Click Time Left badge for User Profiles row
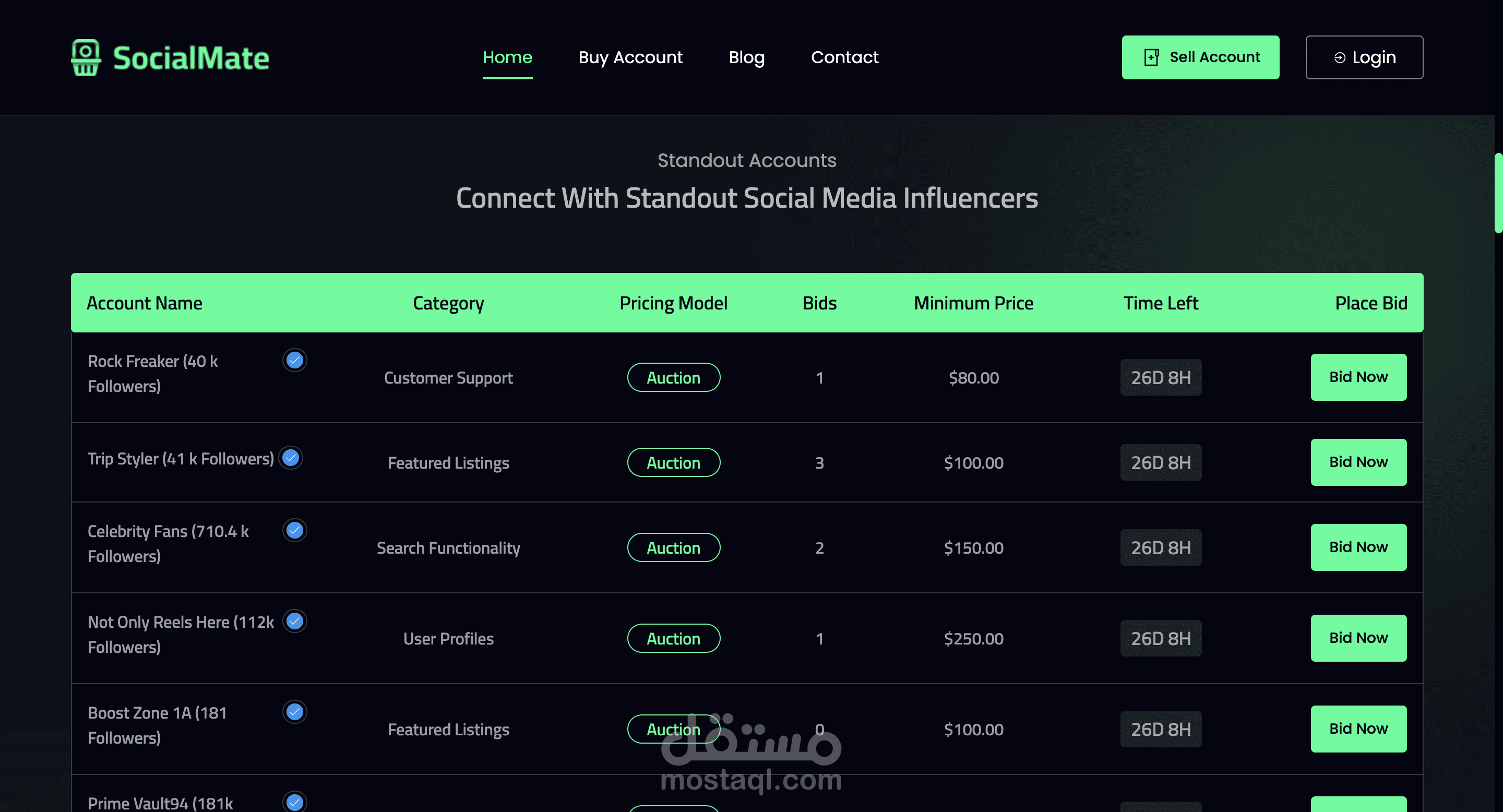This screenshot has height=812, width=1503. pos(1160,638)
